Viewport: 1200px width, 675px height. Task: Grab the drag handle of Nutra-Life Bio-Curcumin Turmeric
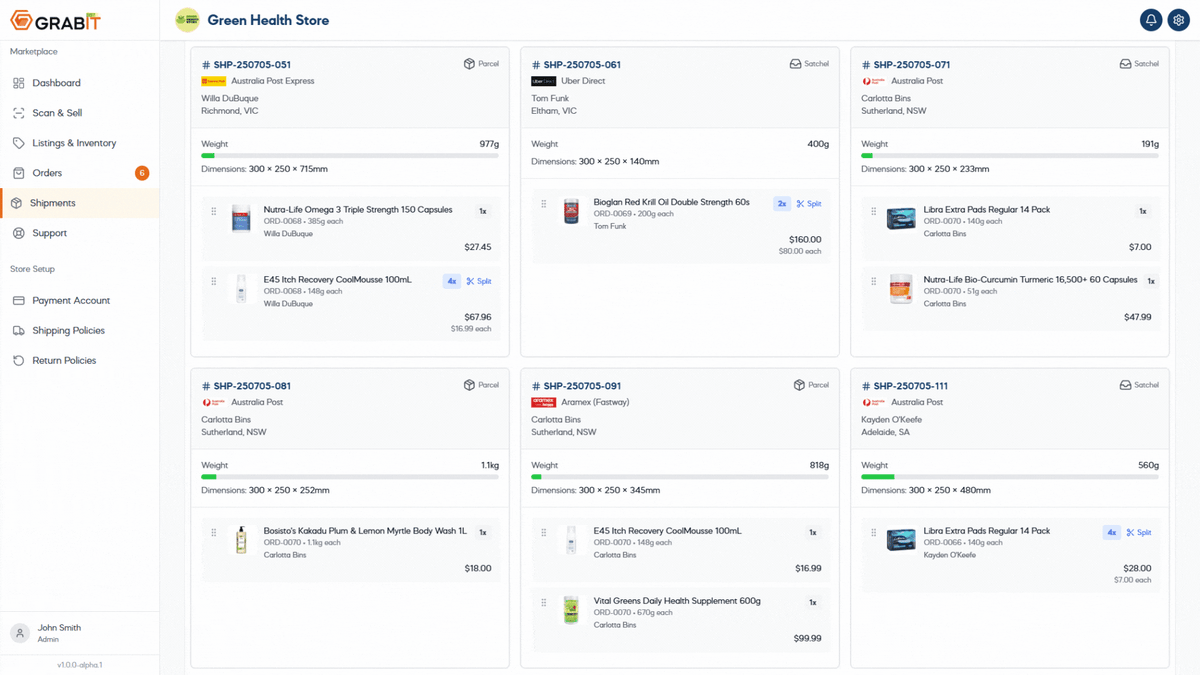click(874, 282)
